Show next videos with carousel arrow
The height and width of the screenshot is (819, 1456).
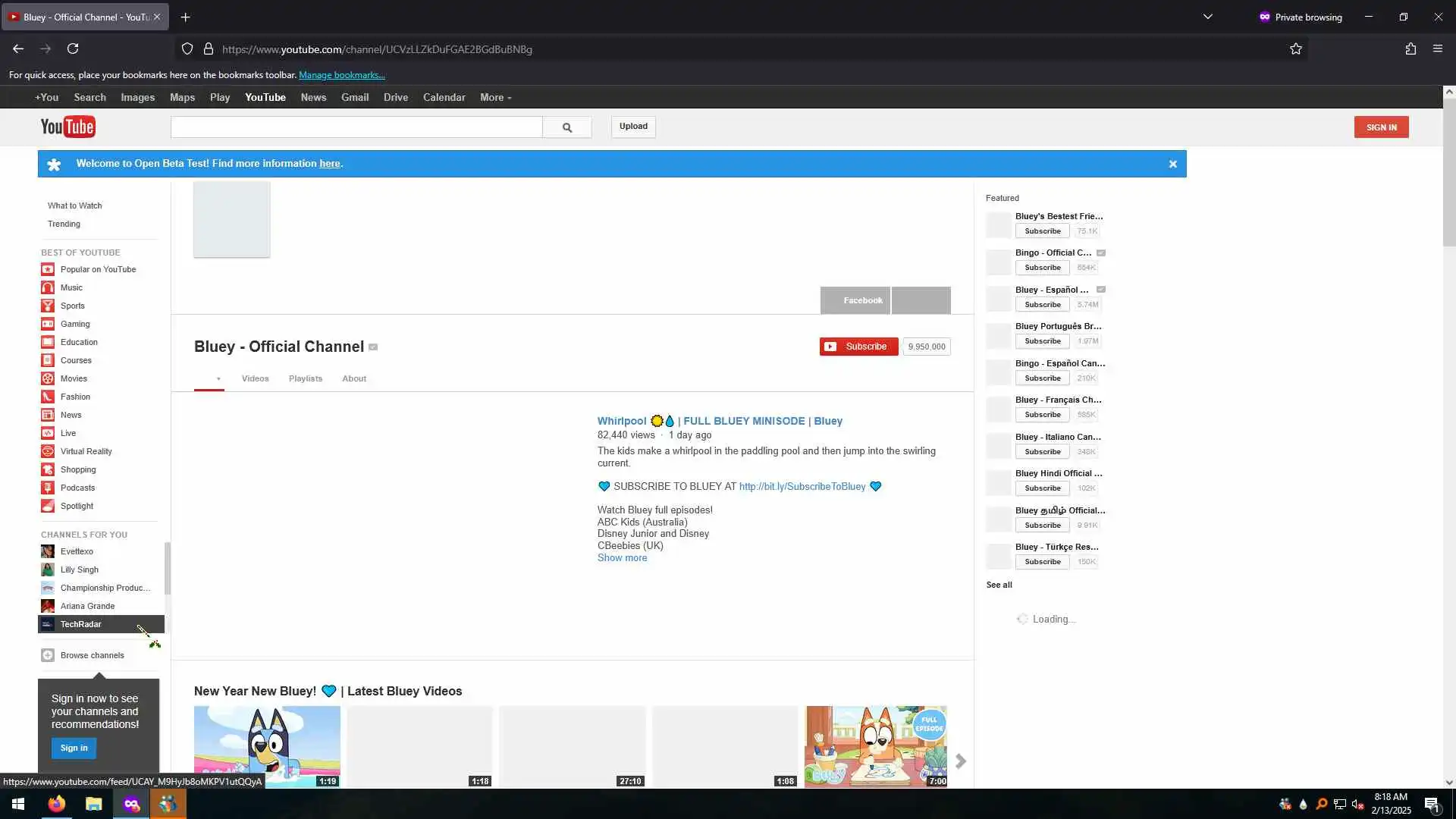[x=961, y=761]
